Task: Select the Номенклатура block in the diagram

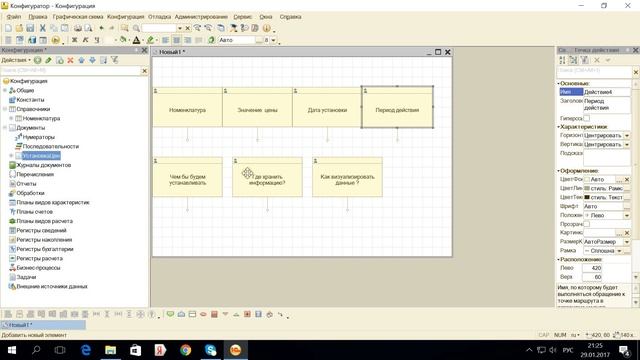Action: click(x=187, y=107)
